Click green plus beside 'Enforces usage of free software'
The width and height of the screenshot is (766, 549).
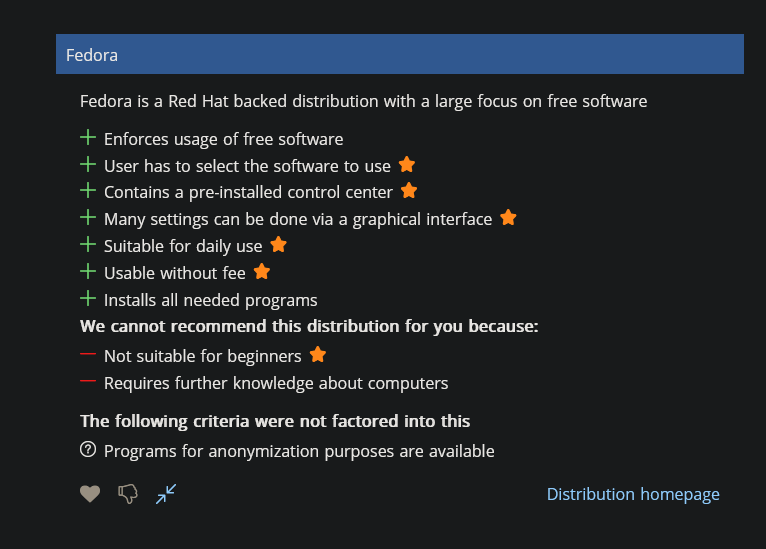point(88,138)
